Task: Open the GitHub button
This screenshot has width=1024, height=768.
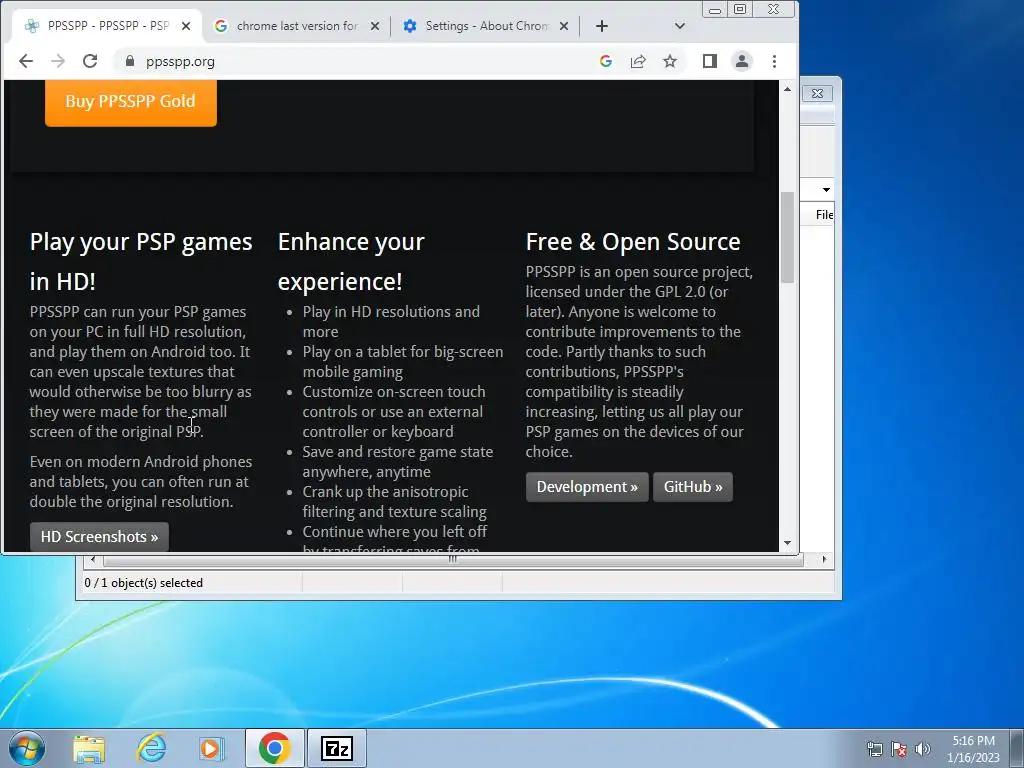Action: click(x=693, y=487)
